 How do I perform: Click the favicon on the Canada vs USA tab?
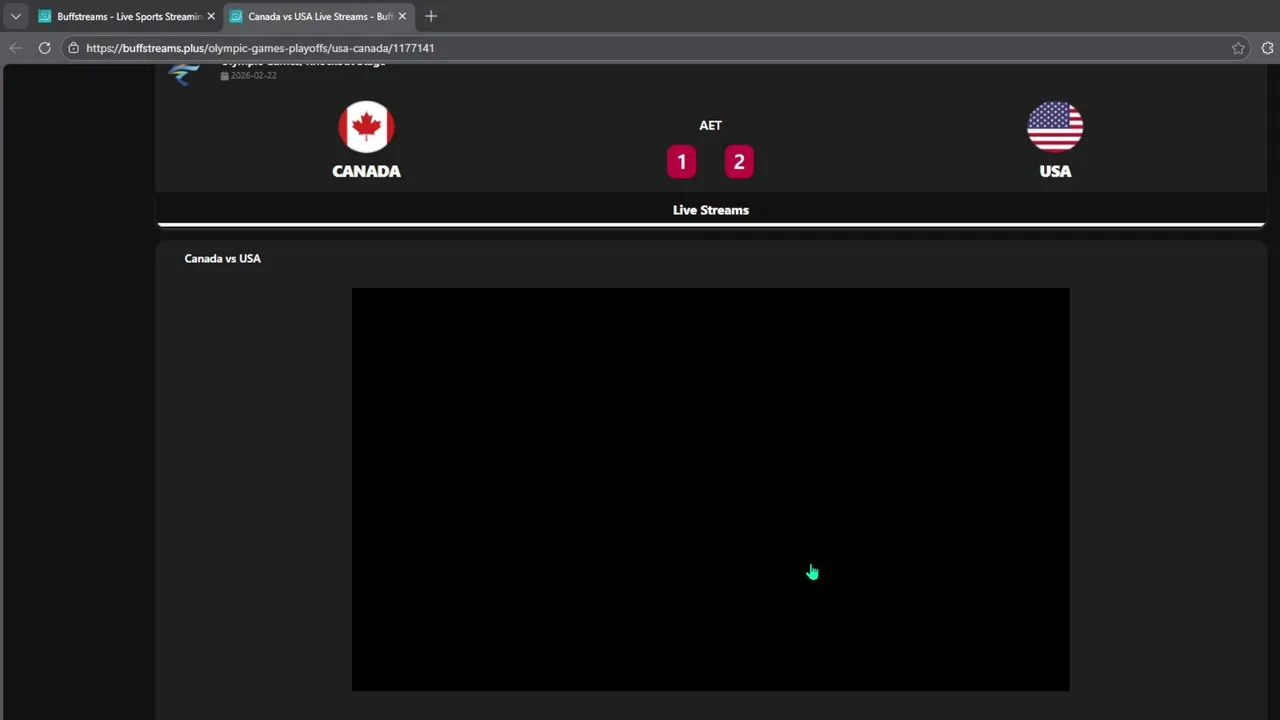[x=236, y=16]
